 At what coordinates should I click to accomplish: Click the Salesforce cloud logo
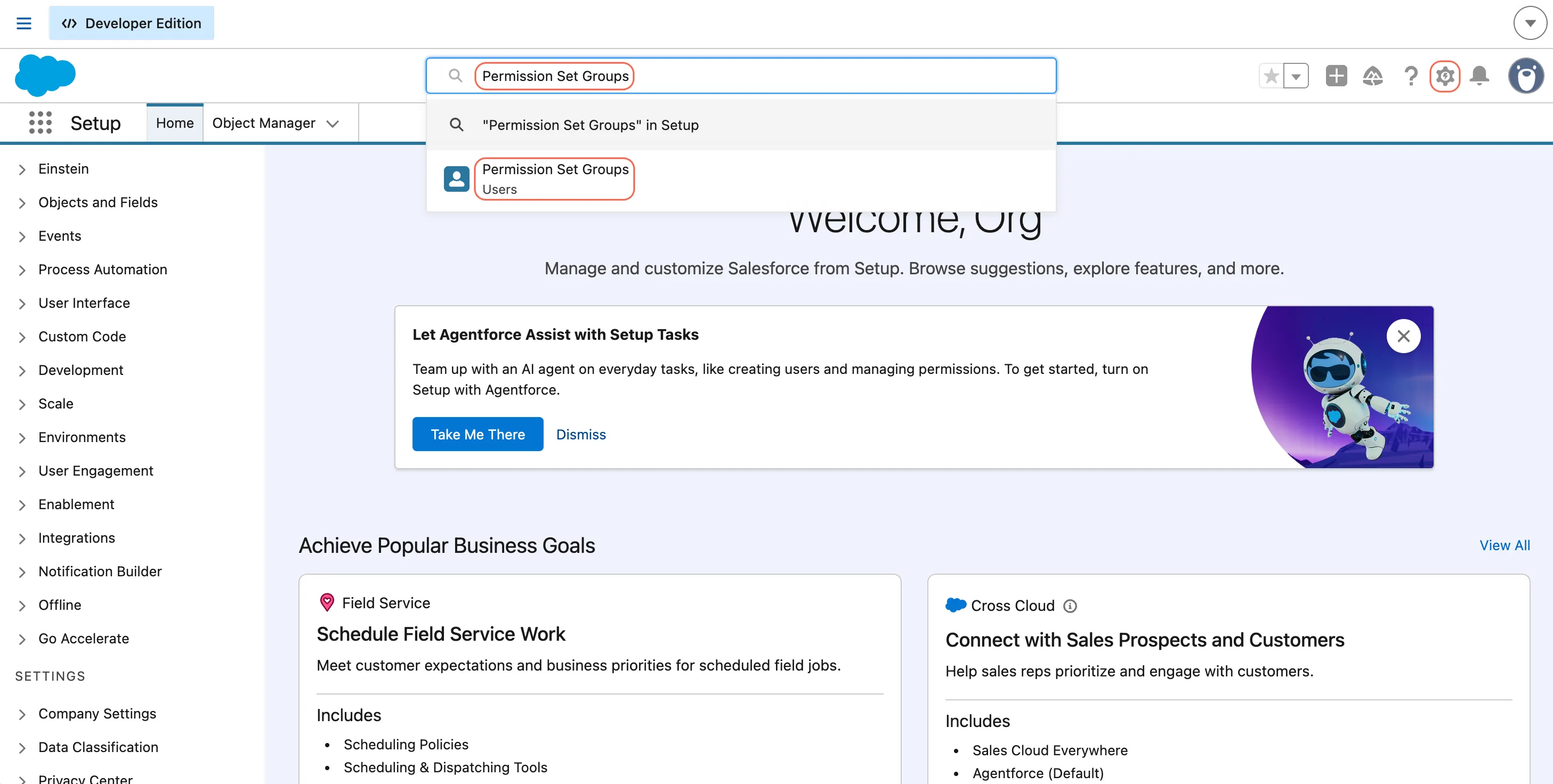45,75
